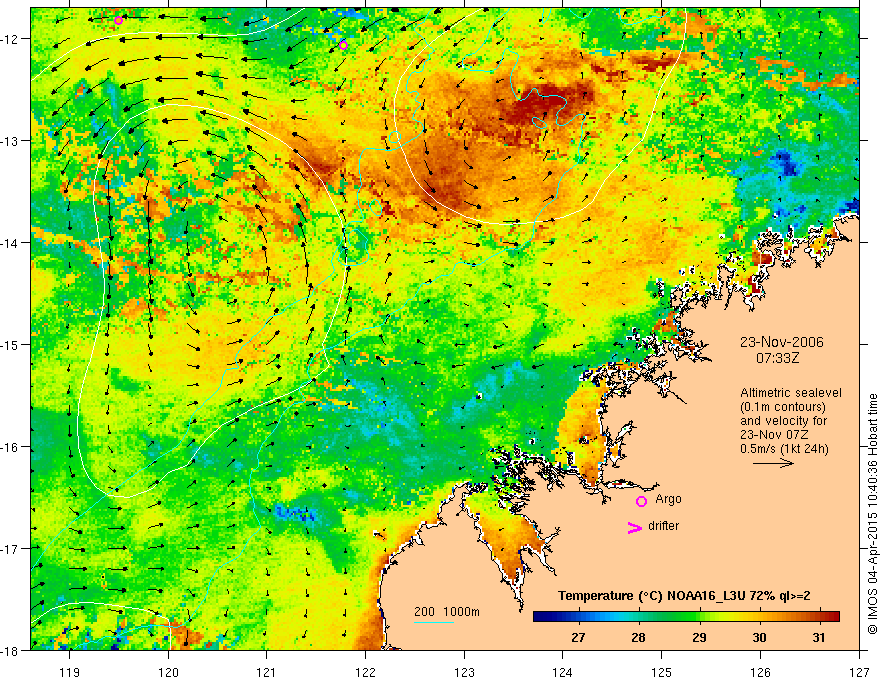Click the 'Altimetric sealevel' caption line

[791, 393]
